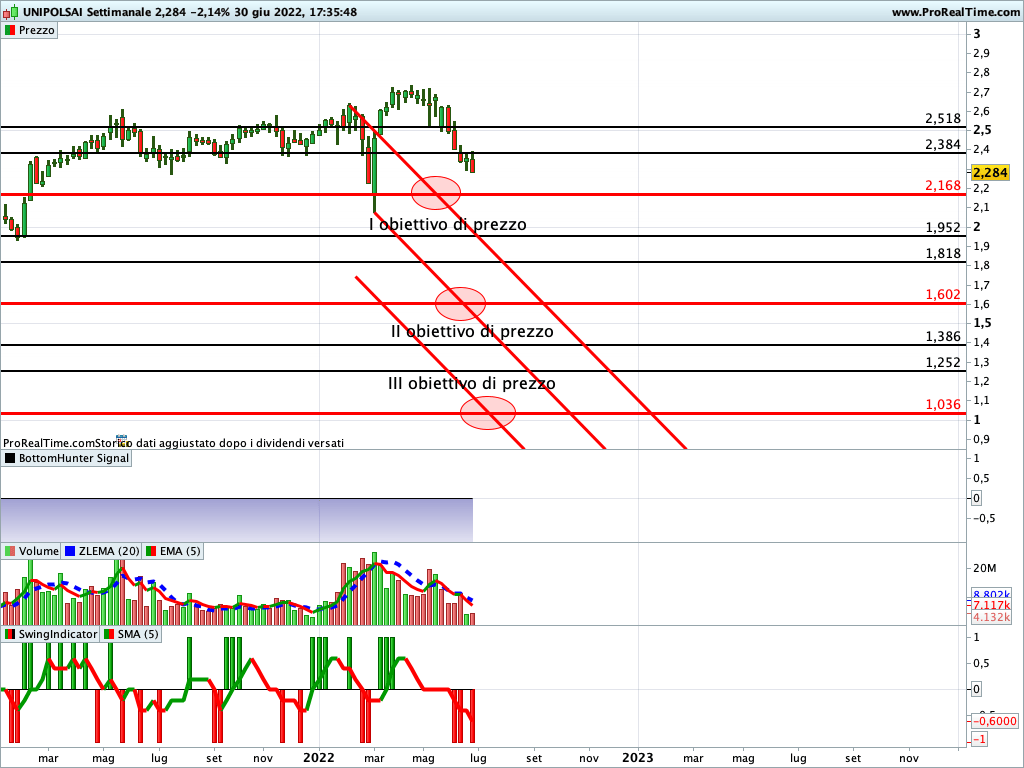Viewport: 1024px width, 768px height.
Task: Select the I obiettivo di prezzo annotation
Action: tap(447, 225)
